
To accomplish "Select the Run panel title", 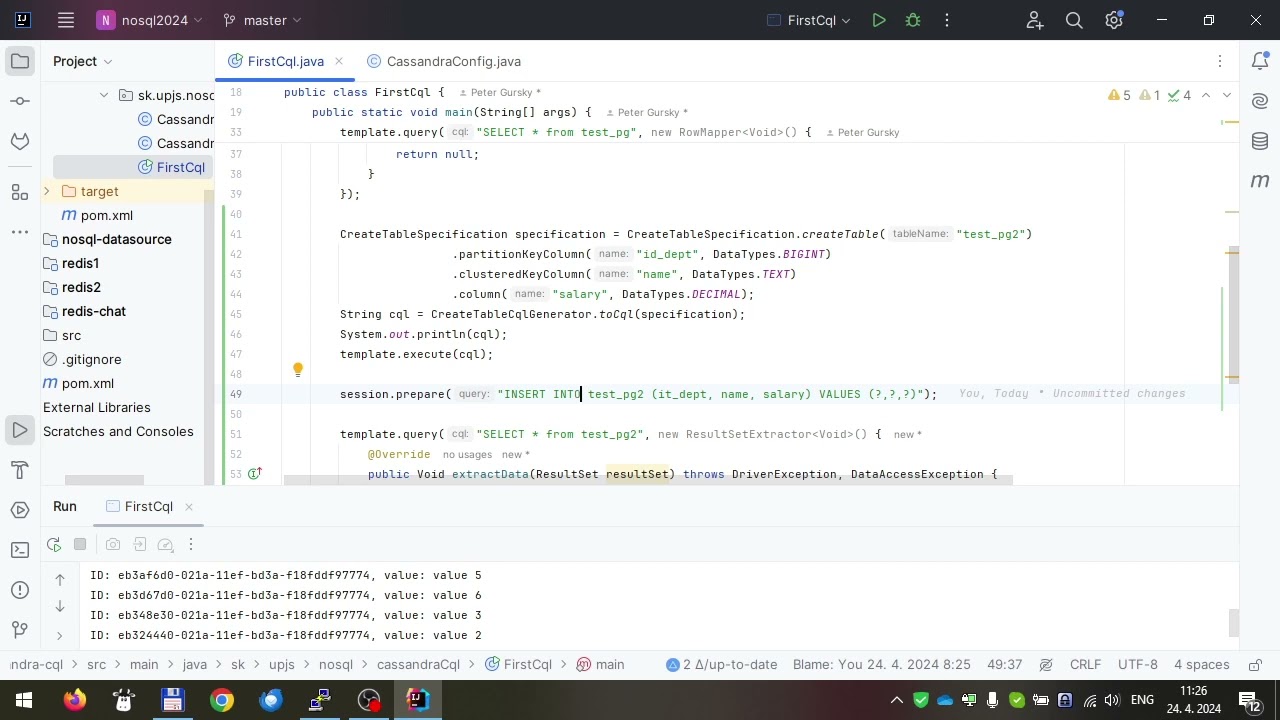I will click(65, 506).
